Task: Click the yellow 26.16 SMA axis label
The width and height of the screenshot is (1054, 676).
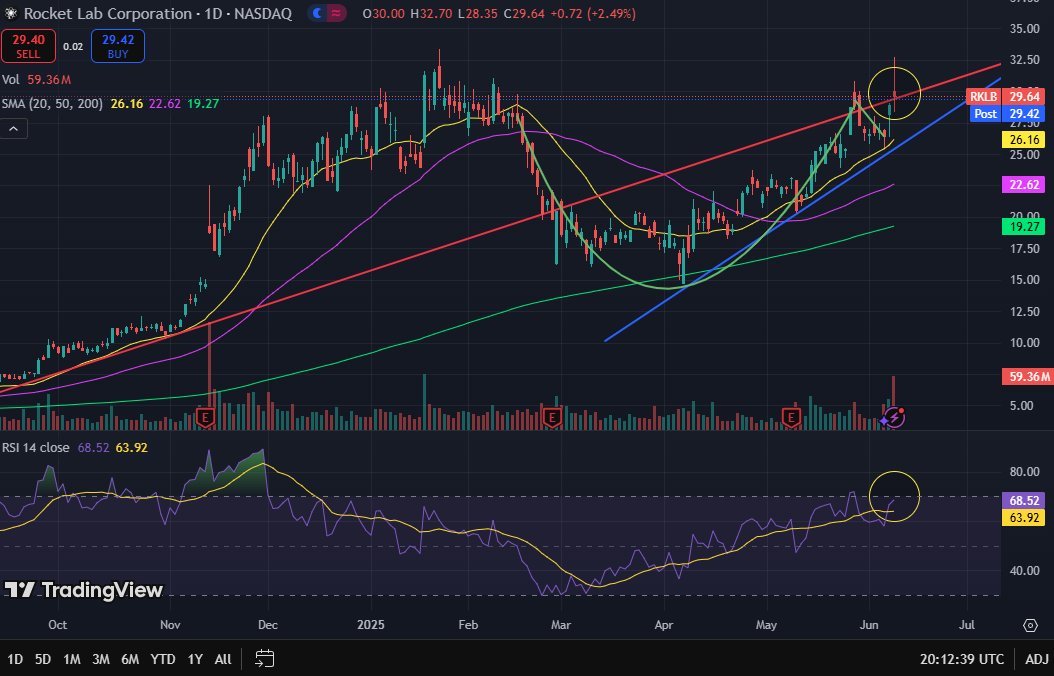Action: (1024, 140)
